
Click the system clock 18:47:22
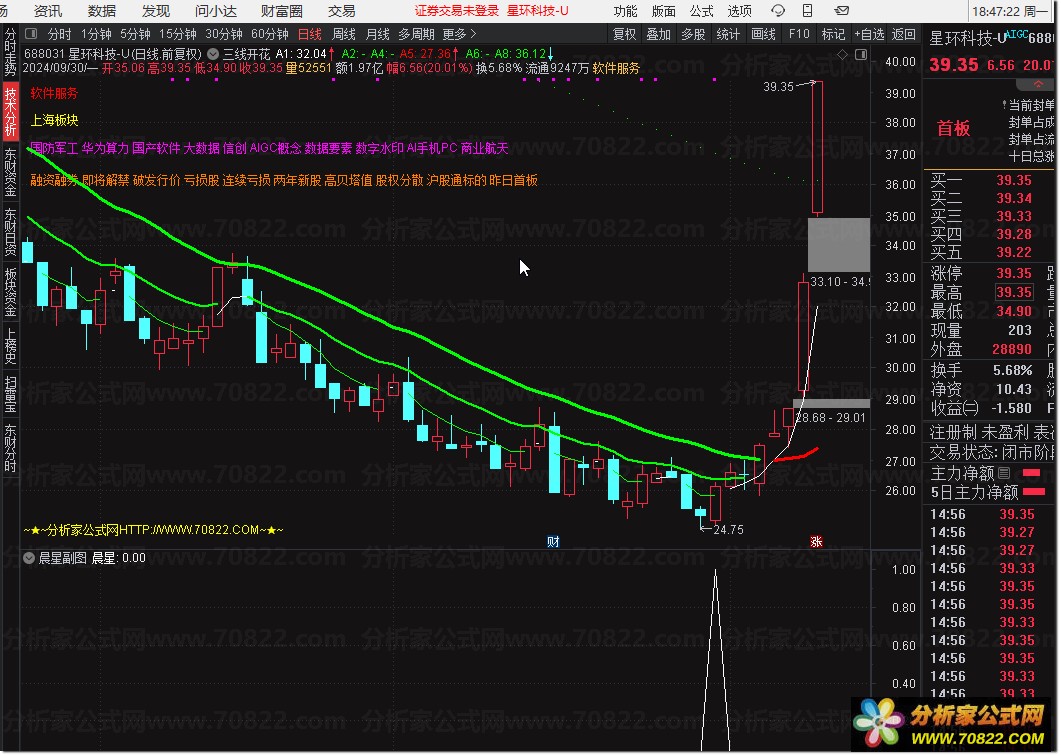click(x=996, y=12)
